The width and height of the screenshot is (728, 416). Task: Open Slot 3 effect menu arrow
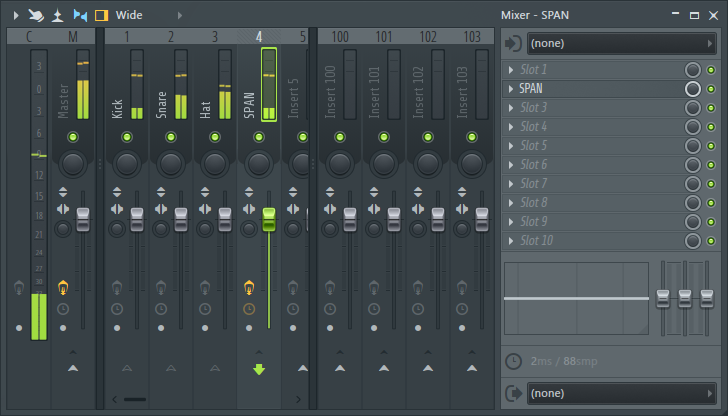coord(511,108)
